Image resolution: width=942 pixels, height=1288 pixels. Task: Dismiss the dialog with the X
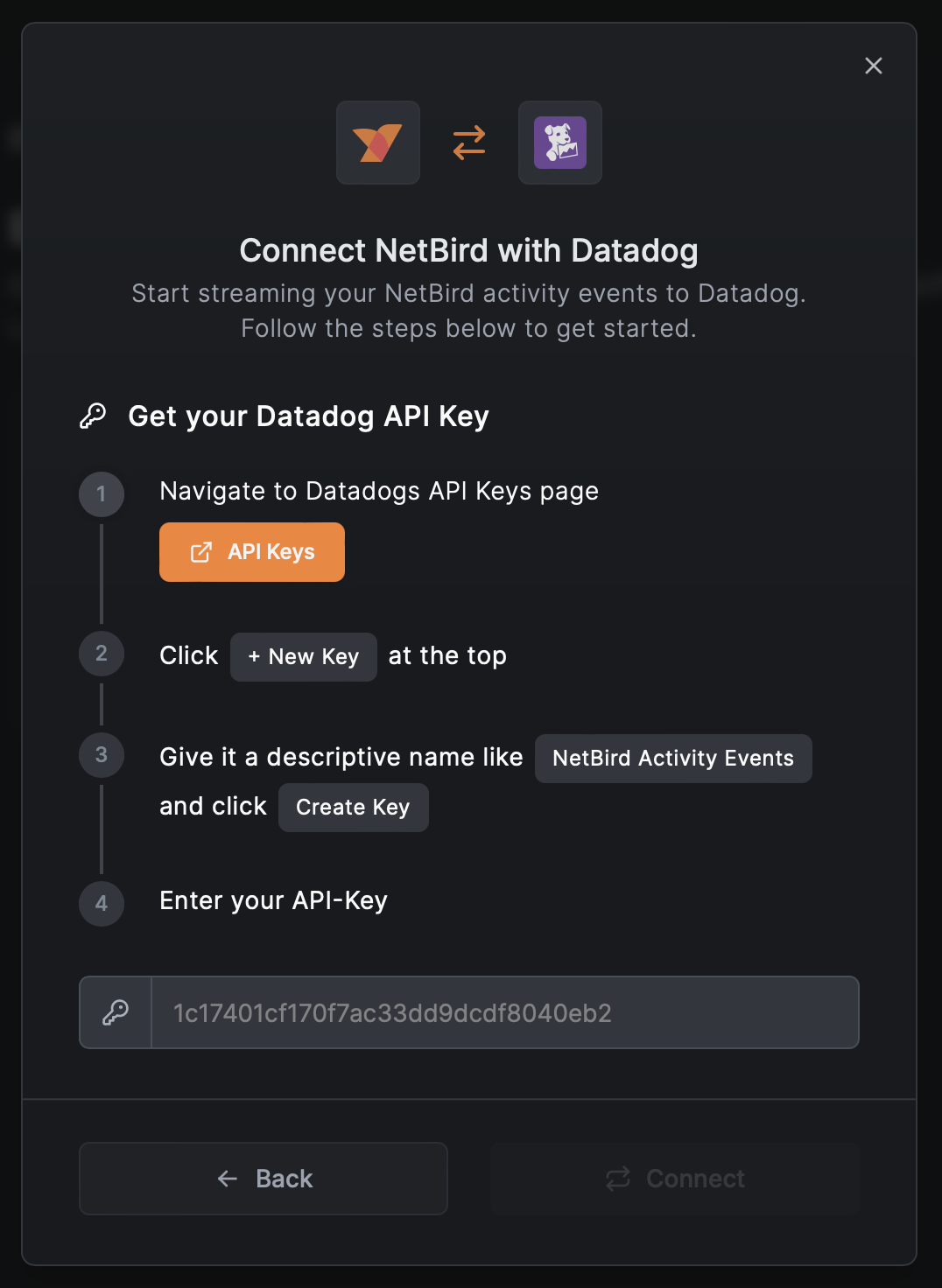(873, 66)
